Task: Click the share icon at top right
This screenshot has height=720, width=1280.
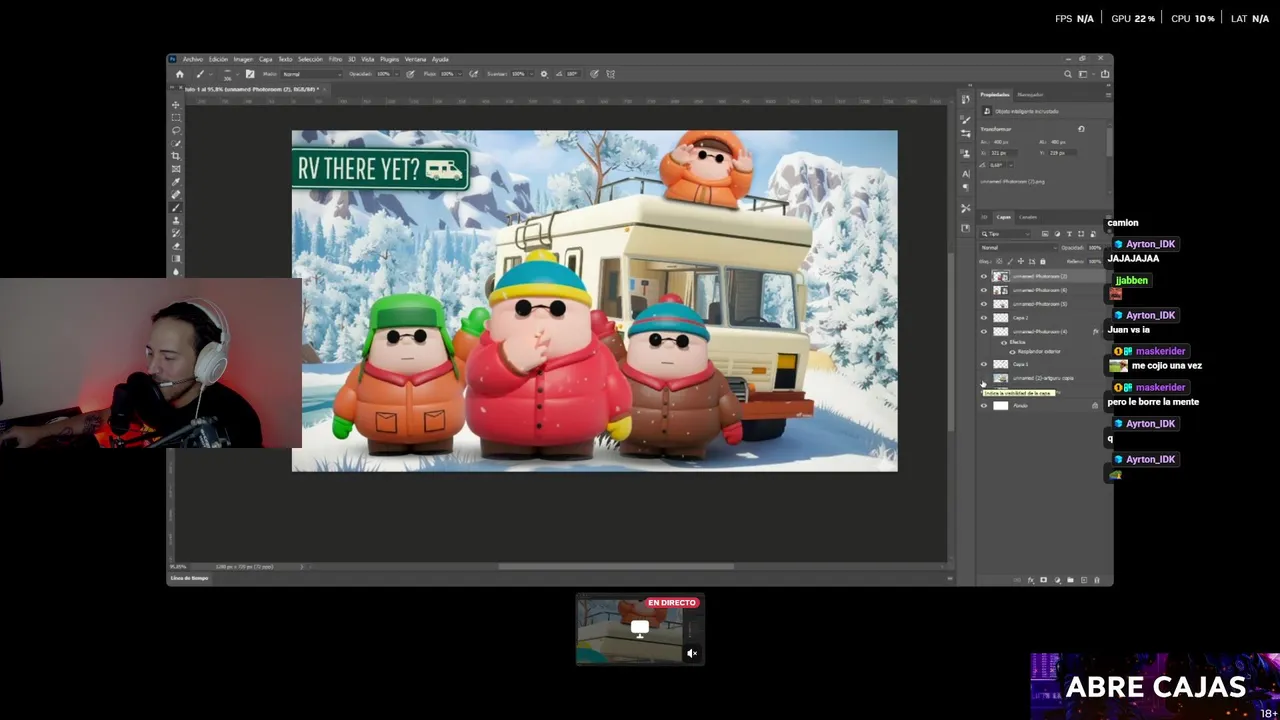Action: pyautogui.click(x=1105, y=74)
